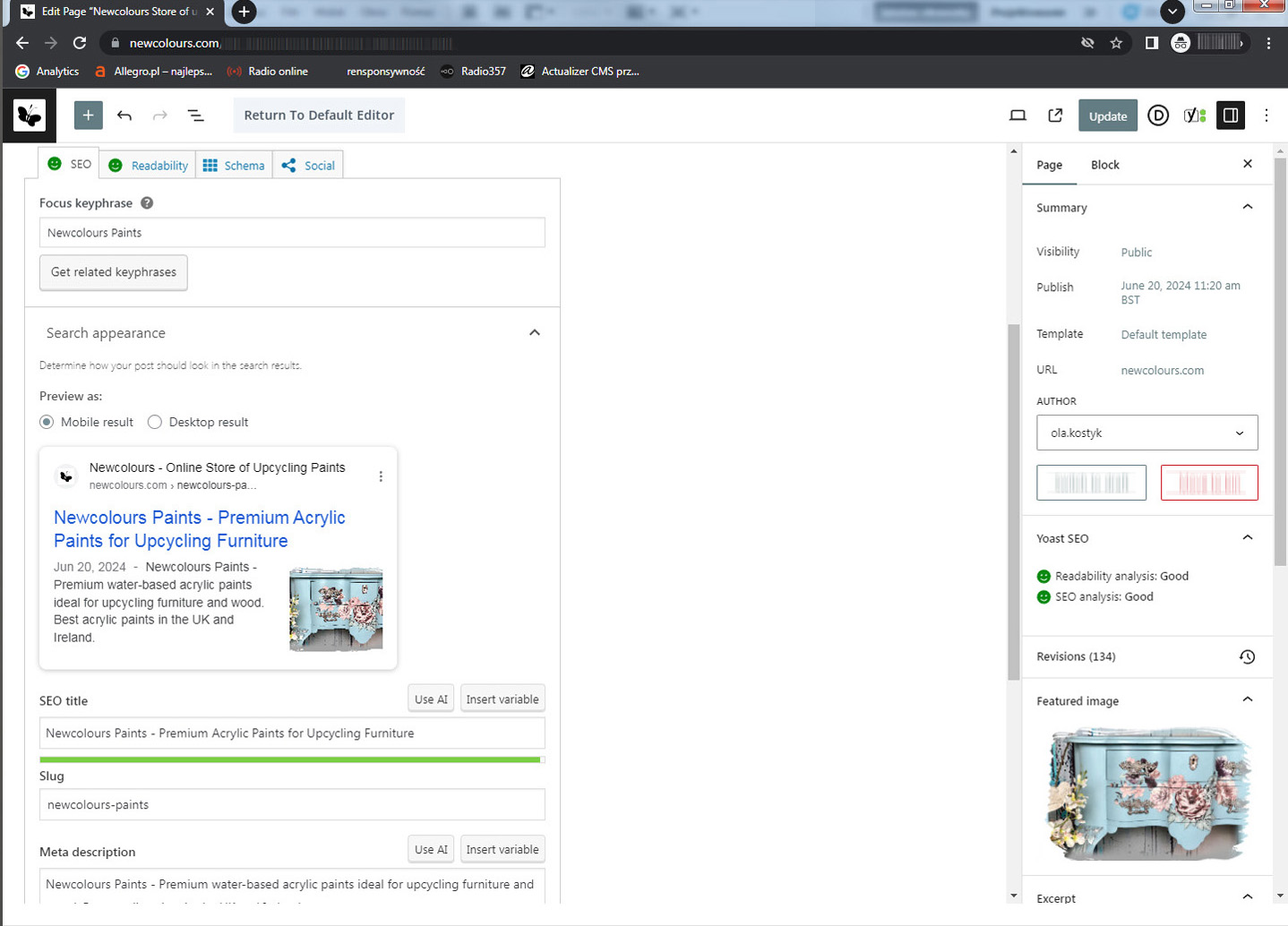
Task: Open the Yoast SEO toolbar icon
Action: pos(1194,116)
